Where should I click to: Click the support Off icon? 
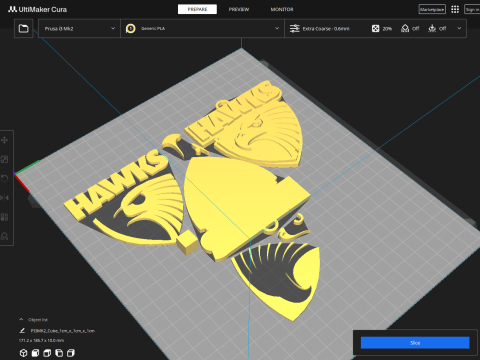tap(405, 29)
